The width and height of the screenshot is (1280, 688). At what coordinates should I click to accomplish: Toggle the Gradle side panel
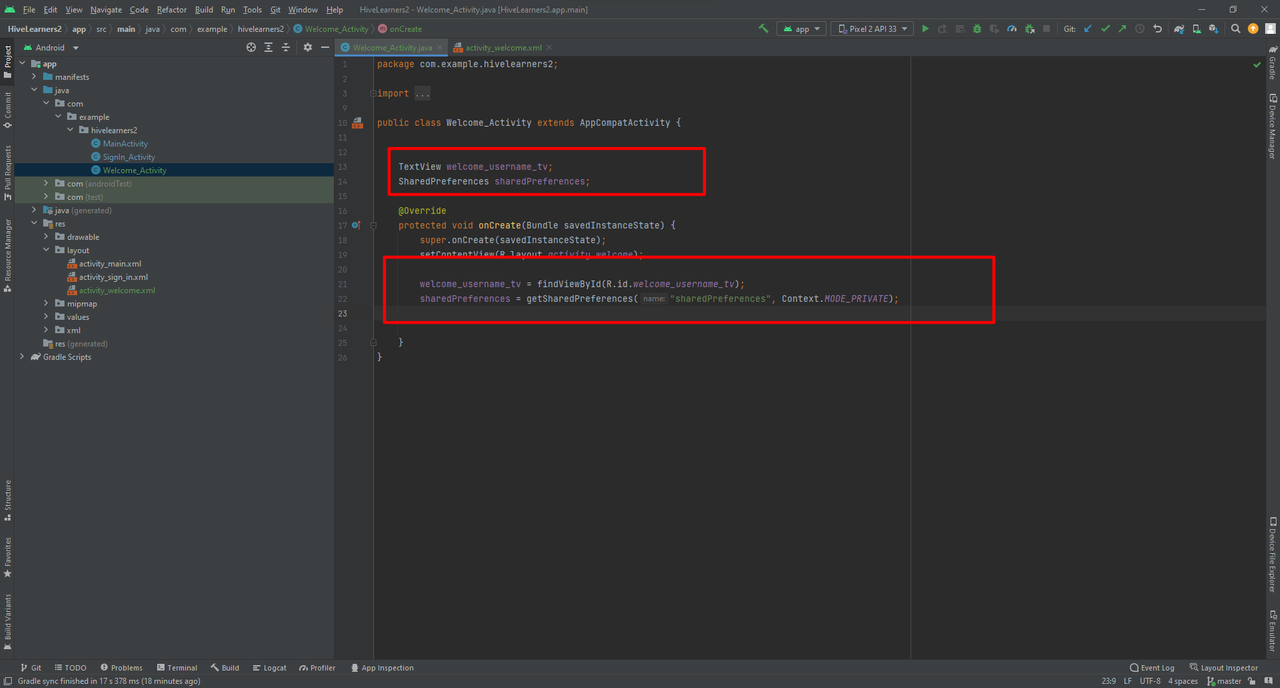tap(1272, 63)
